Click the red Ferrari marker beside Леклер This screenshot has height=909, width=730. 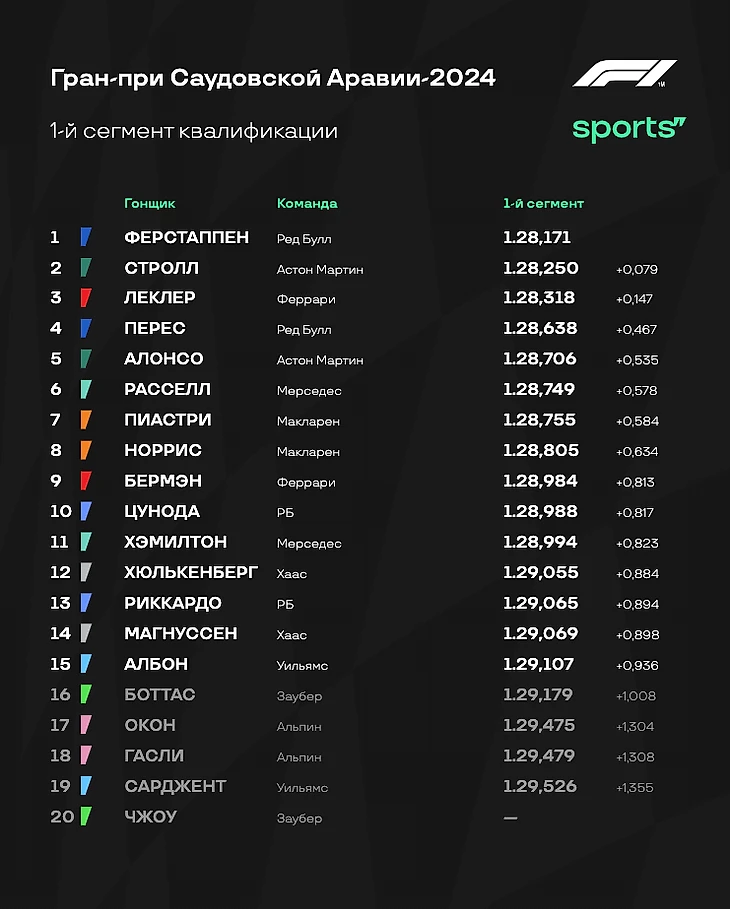click(x=86, y=298)
